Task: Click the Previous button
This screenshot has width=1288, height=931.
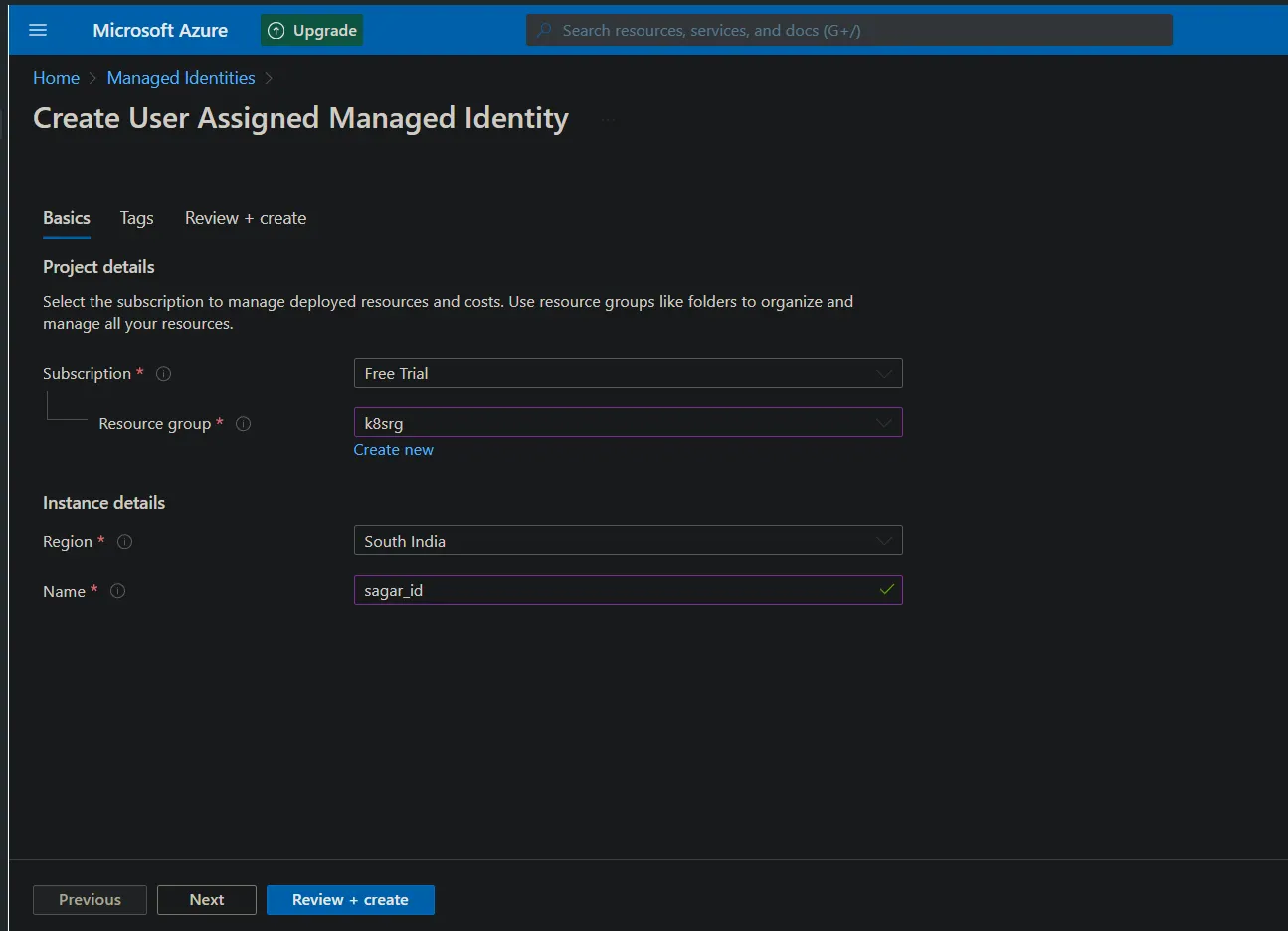Action: 90,900
